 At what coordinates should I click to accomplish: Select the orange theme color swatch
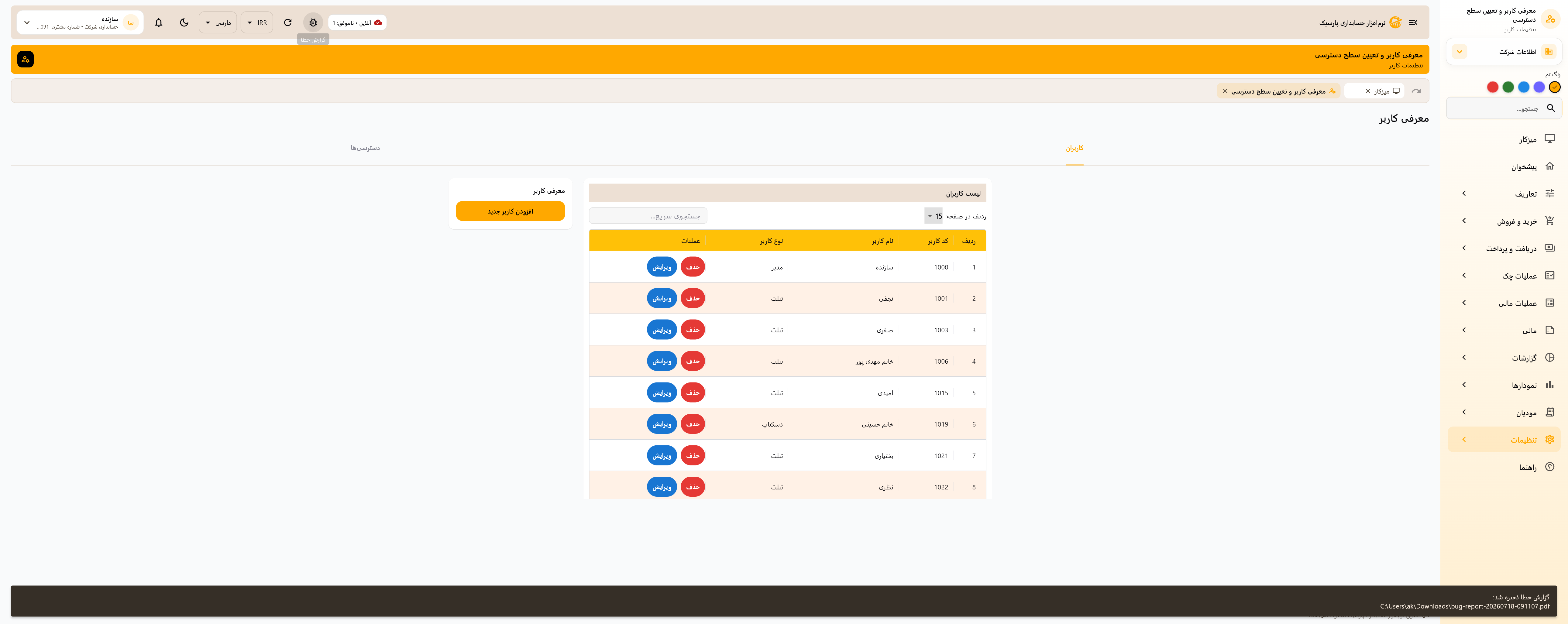pos(1555,87)
